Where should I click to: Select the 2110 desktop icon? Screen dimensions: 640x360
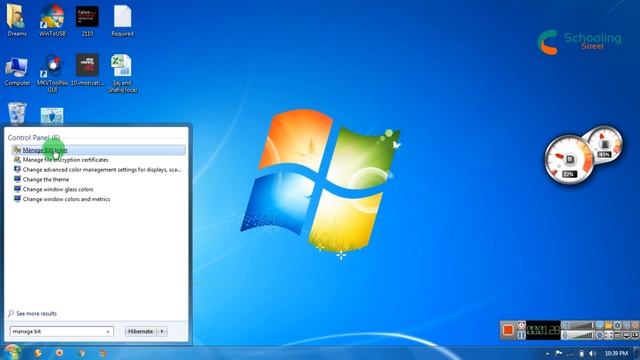(x=87, y=20)
